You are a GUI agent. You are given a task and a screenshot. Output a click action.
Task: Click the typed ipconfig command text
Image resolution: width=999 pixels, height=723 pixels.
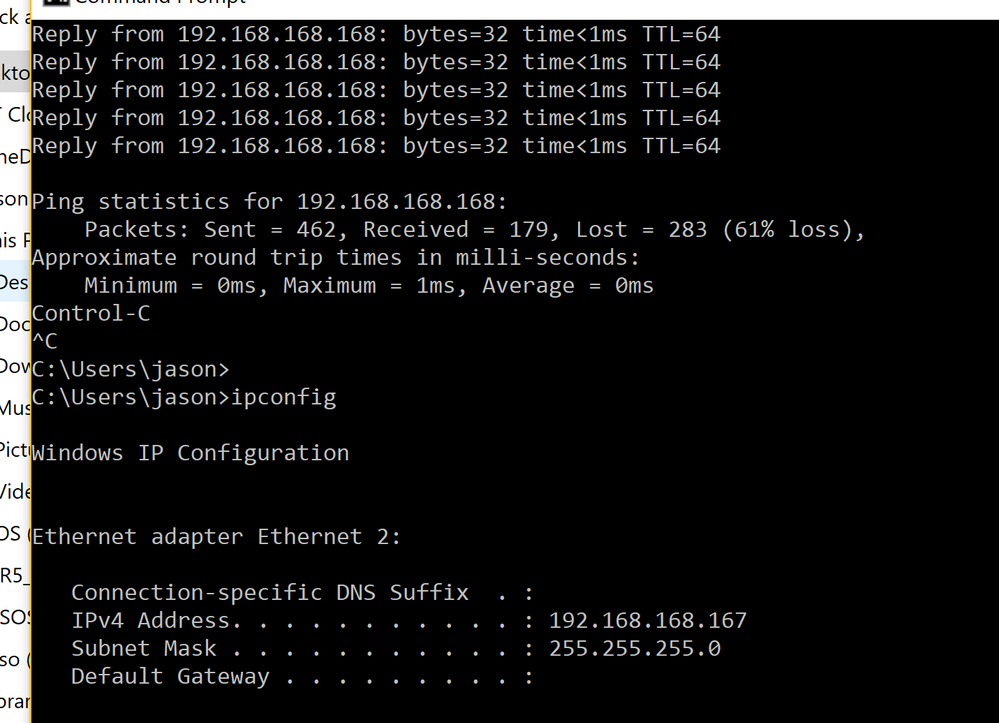[x=283, y=397]
